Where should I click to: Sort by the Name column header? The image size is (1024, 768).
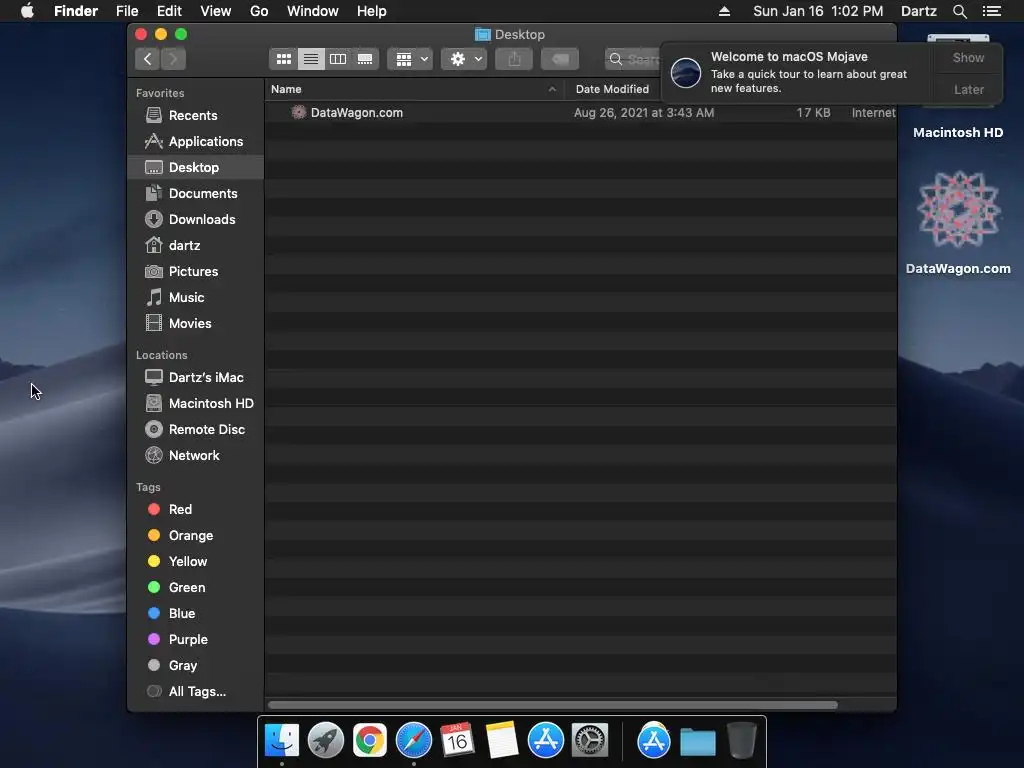pos(415,89)
